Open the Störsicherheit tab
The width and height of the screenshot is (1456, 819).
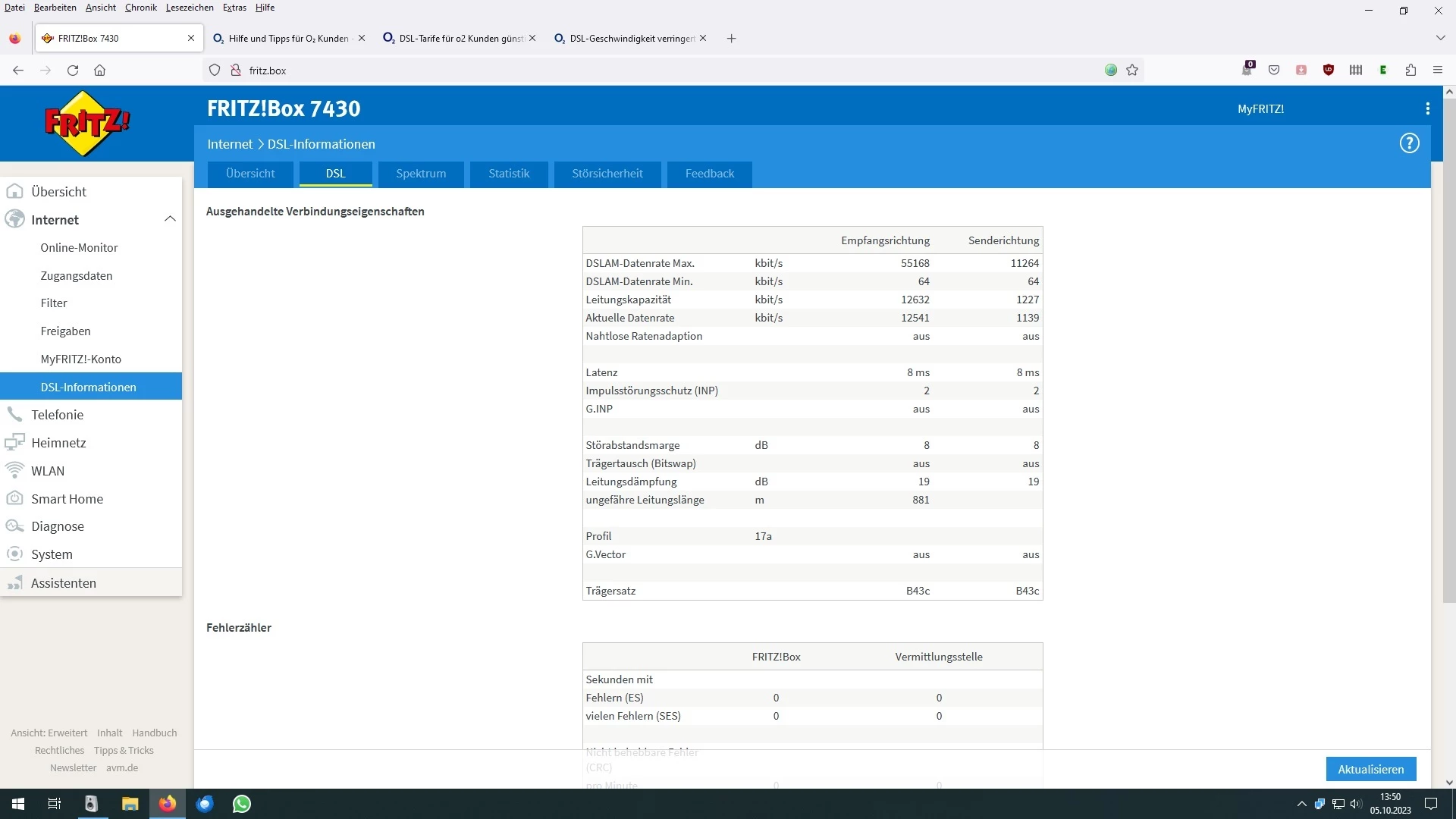point(607,174)
